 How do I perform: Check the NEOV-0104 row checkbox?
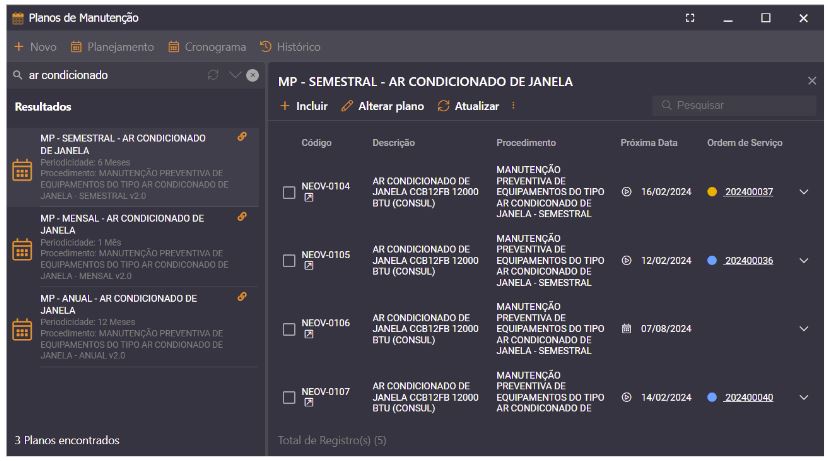289,192
